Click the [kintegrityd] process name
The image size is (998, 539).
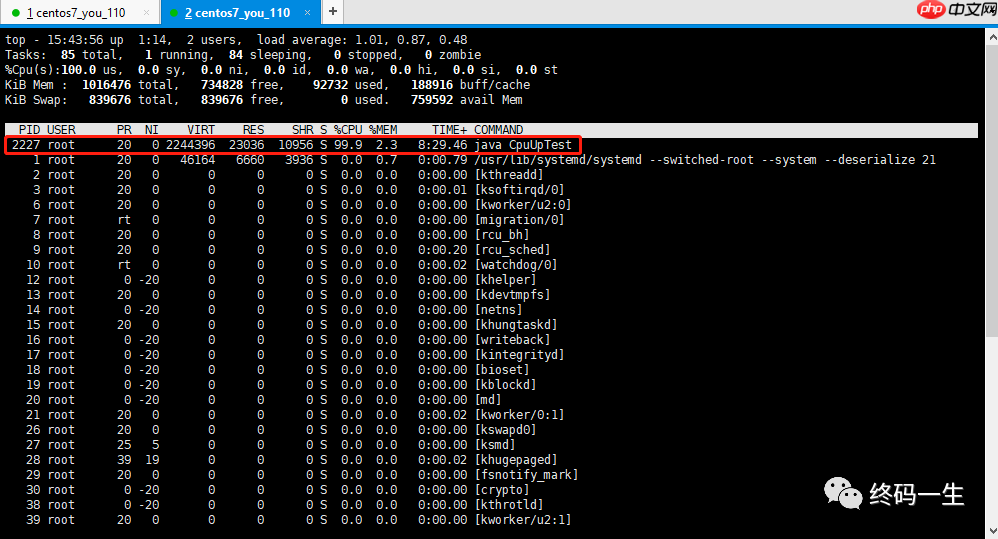519,355
